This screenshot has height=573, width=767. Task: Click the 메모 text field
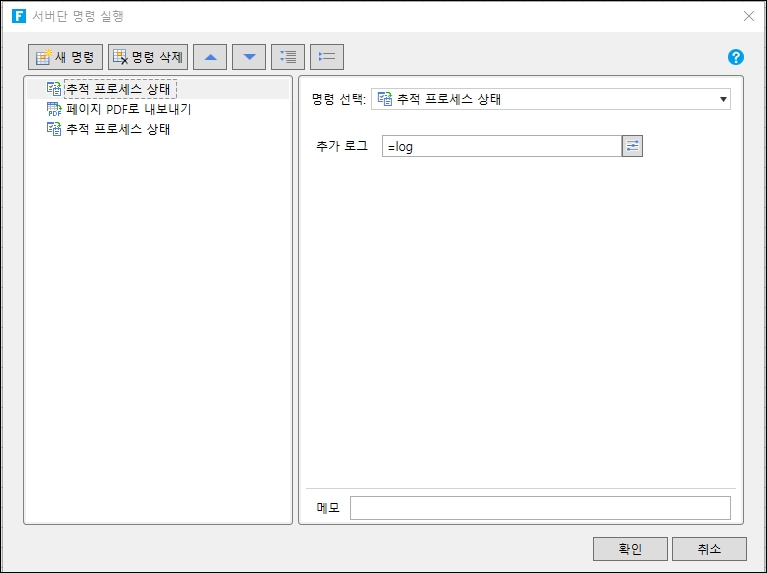[x=540, y=508]
